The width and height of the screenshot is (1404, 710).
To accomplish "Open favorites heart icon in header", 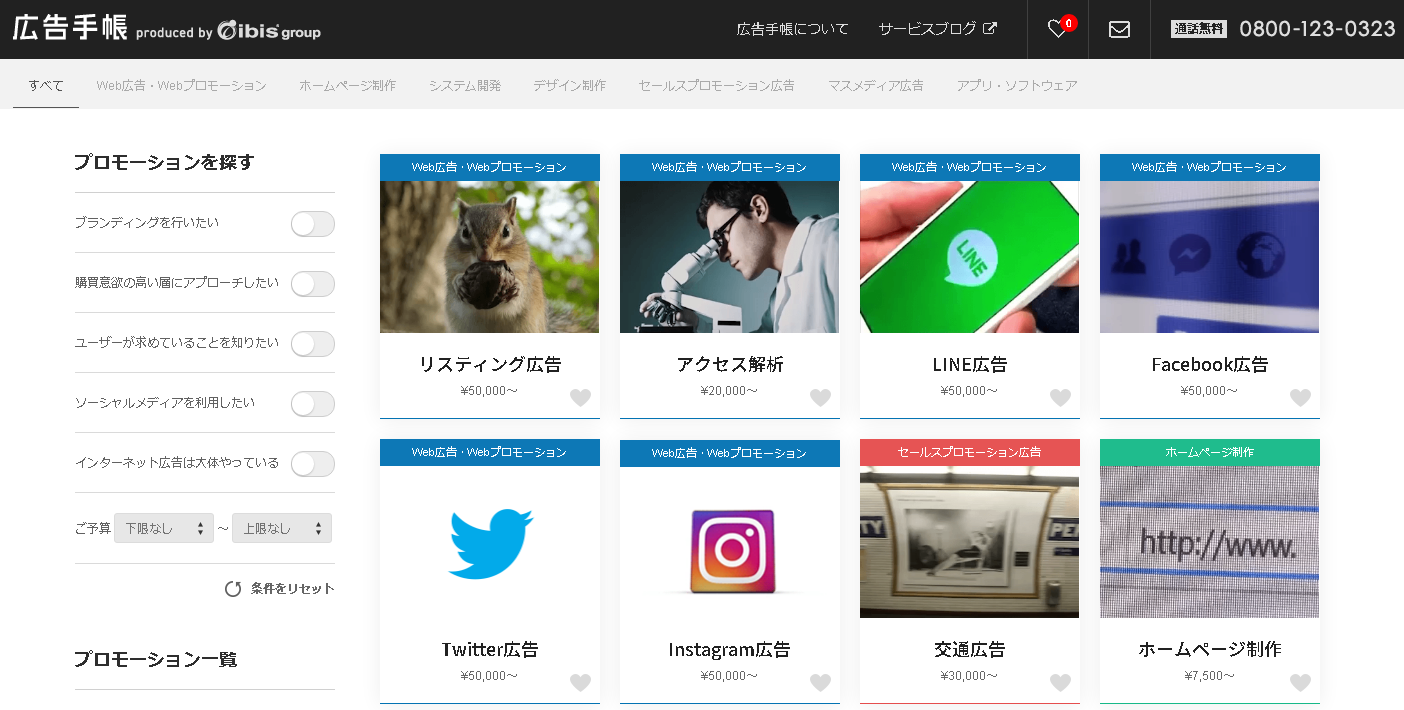I will [x=1057, y=29].
